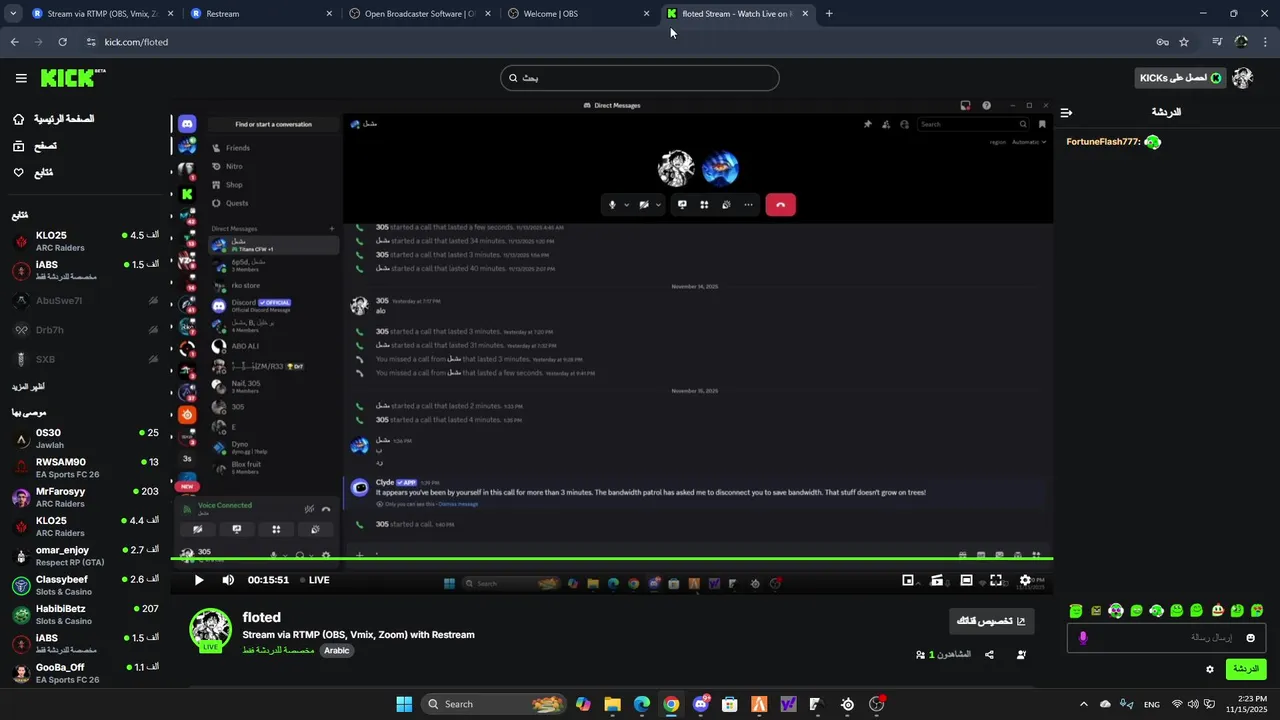Viewport: 1280px width, 720px height.
Task: Reload the page in Chrome
Action: click(x=62, y=42)
